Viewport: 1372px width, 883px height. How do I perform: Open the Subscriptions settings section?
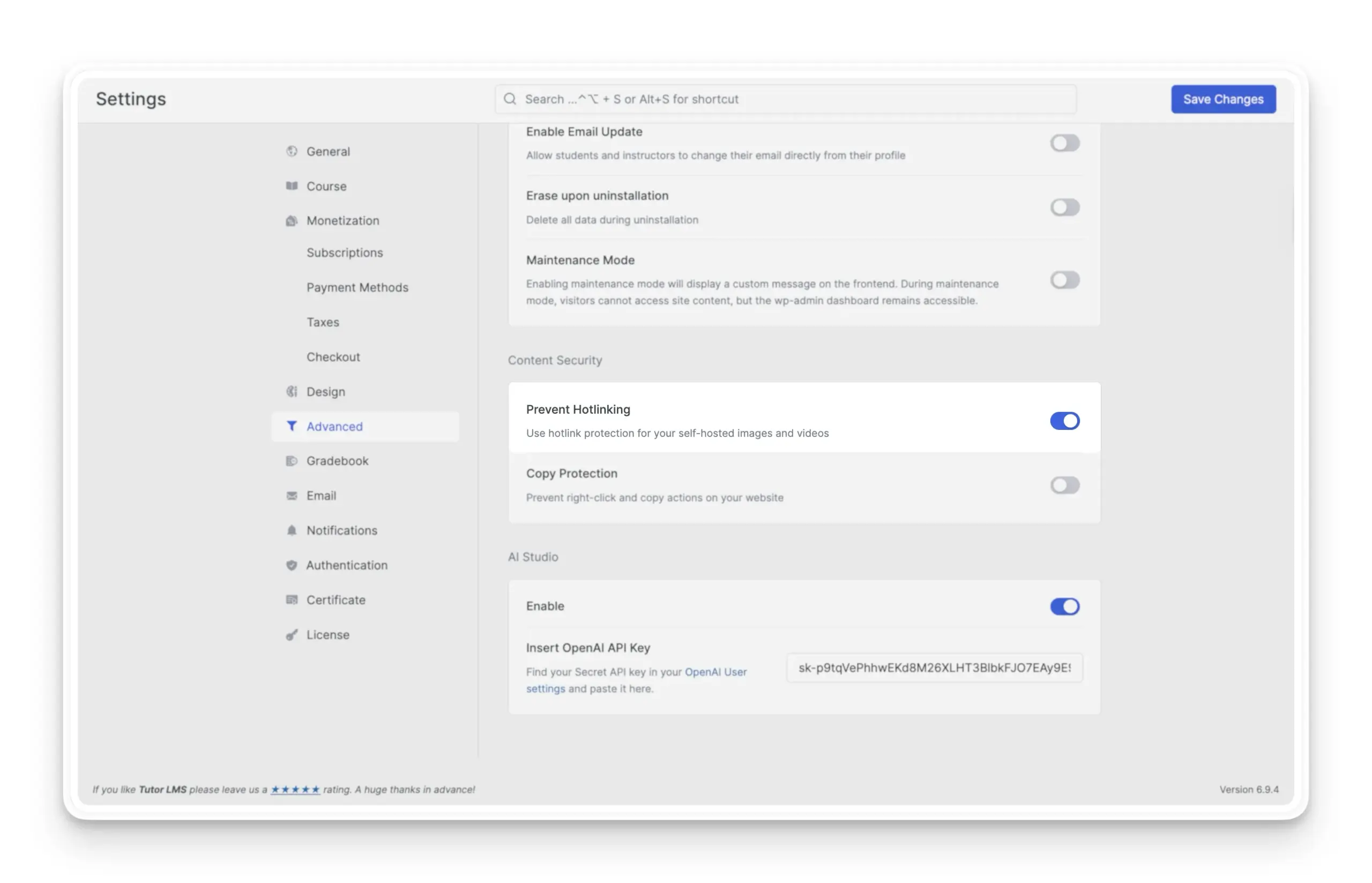[345, 253]
